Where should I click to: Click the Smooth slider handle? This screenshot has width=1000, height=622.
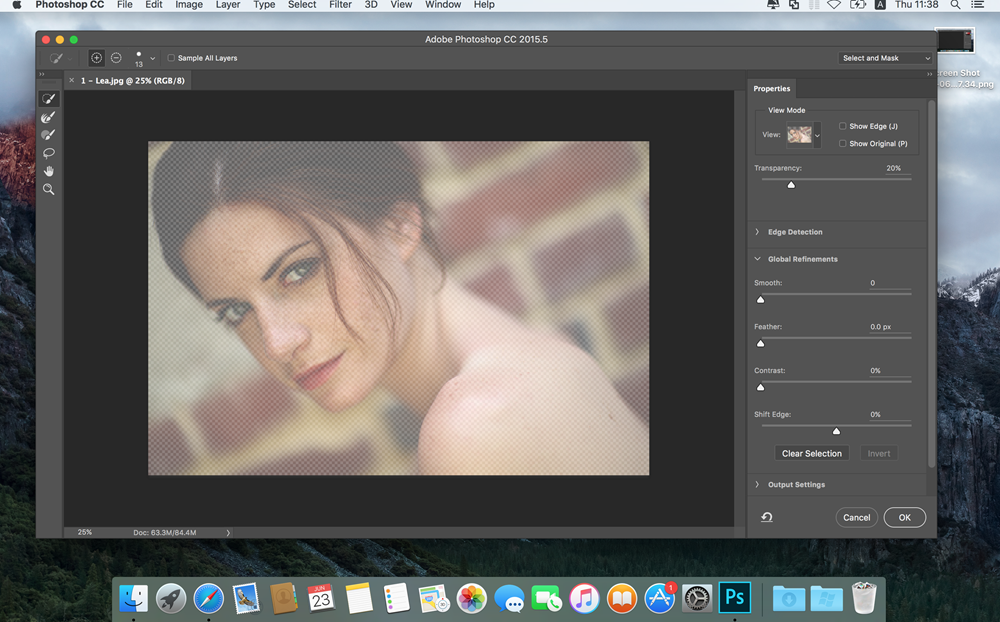(x=760, y=299)
